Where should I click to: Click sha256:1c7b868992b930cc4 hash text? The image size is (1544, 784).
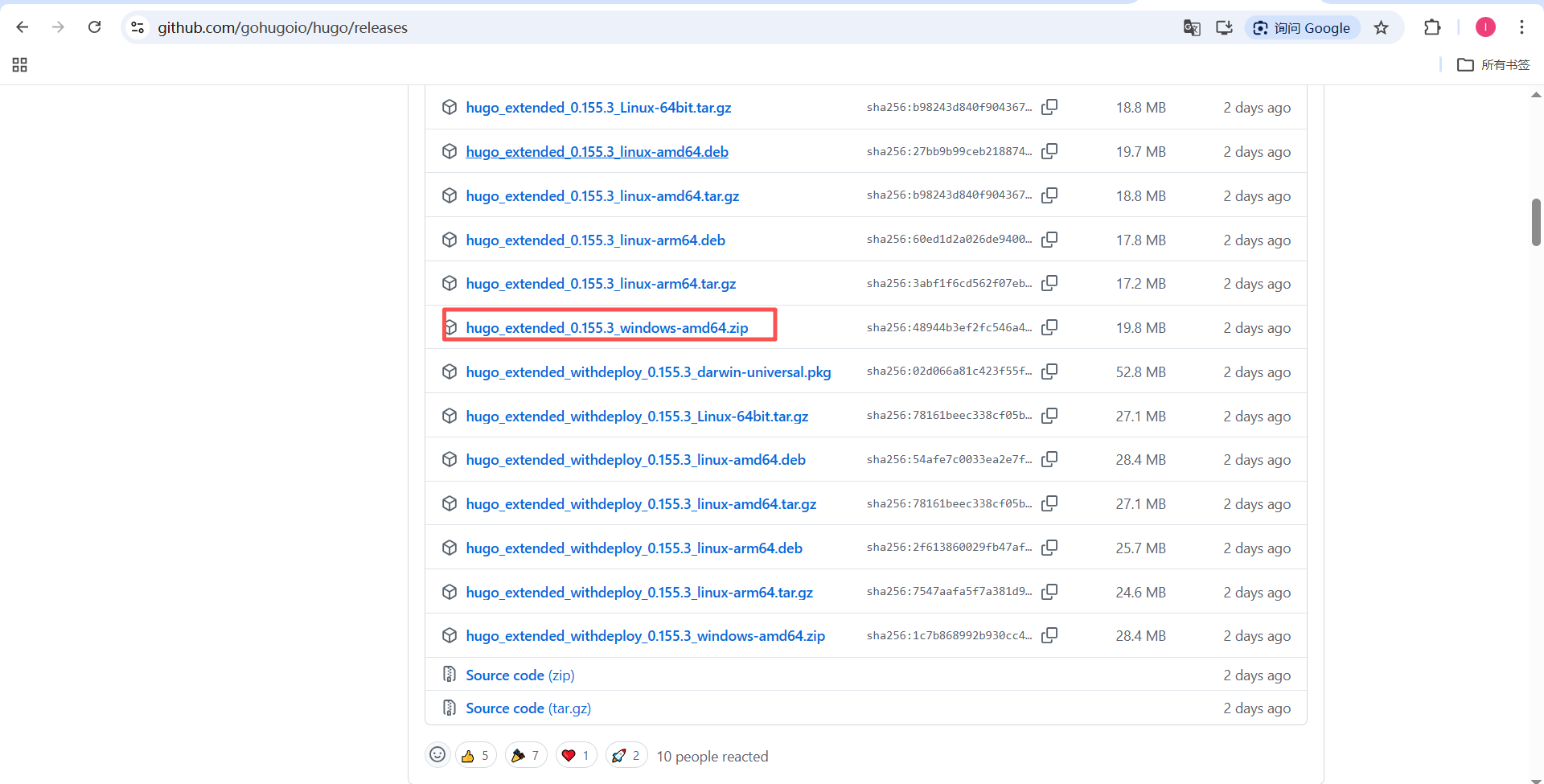point(949,635)
